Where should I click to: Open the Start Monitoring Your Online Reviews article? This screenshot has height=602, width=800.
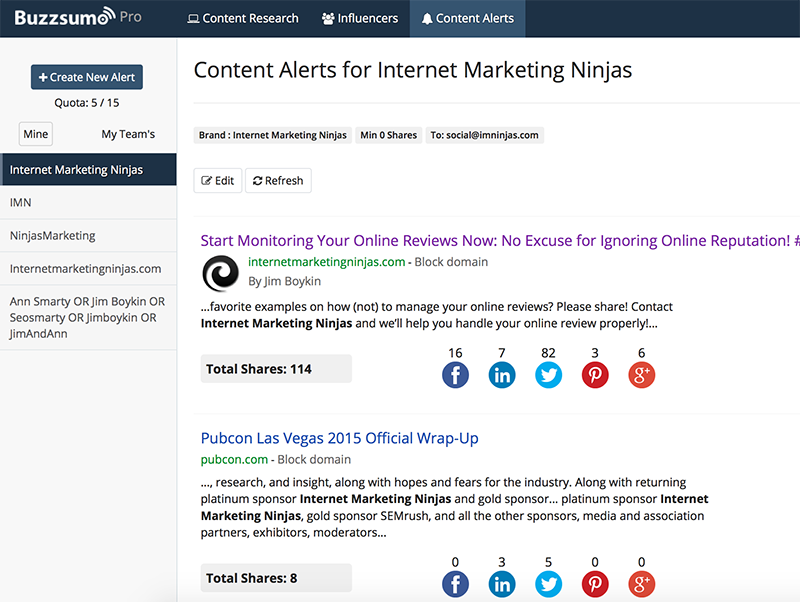[500, 240]
